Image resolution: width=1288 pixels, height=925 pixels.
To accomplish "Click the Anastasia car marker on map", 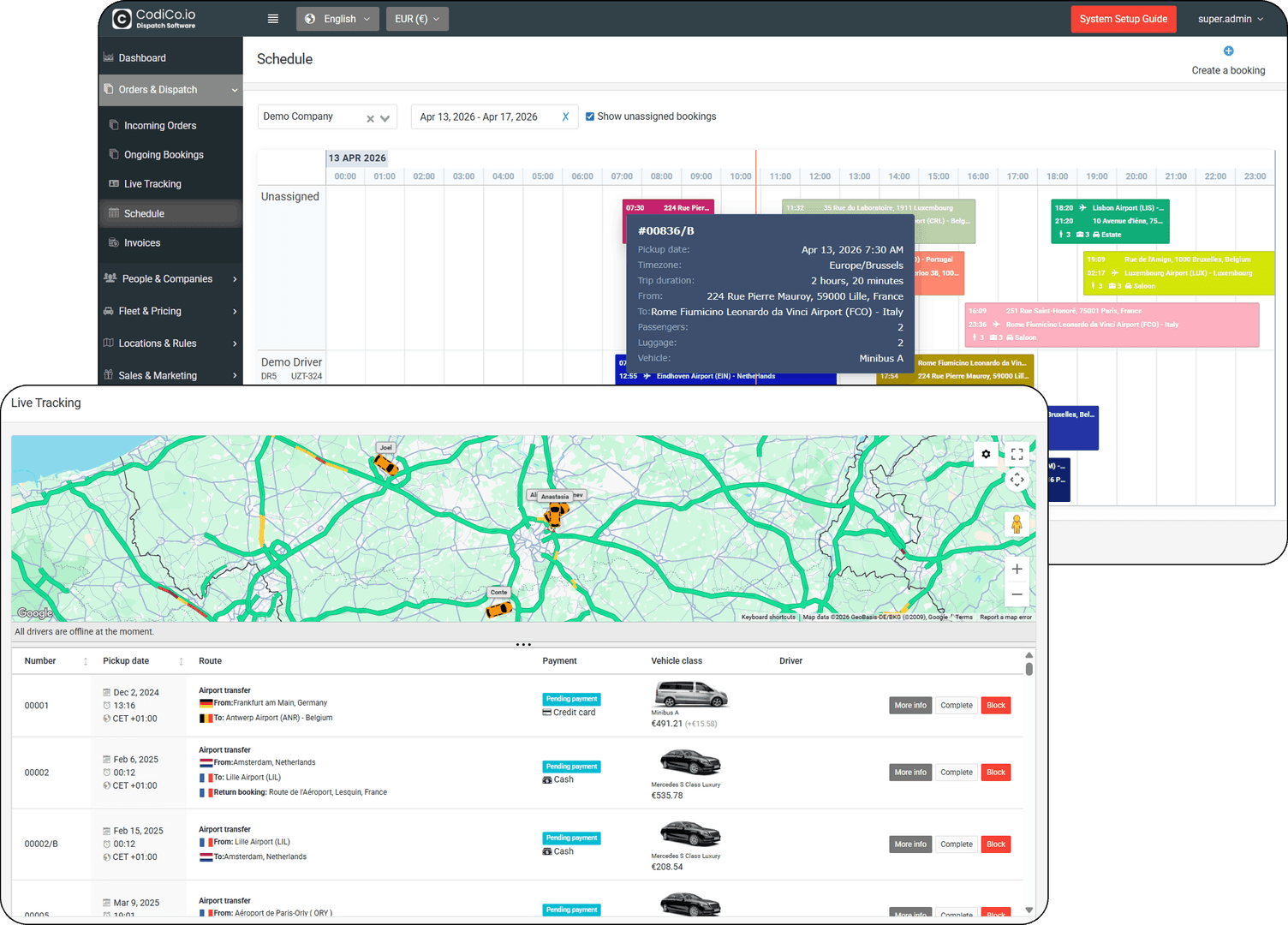I will pyautogui.click(x=555, y=514).
